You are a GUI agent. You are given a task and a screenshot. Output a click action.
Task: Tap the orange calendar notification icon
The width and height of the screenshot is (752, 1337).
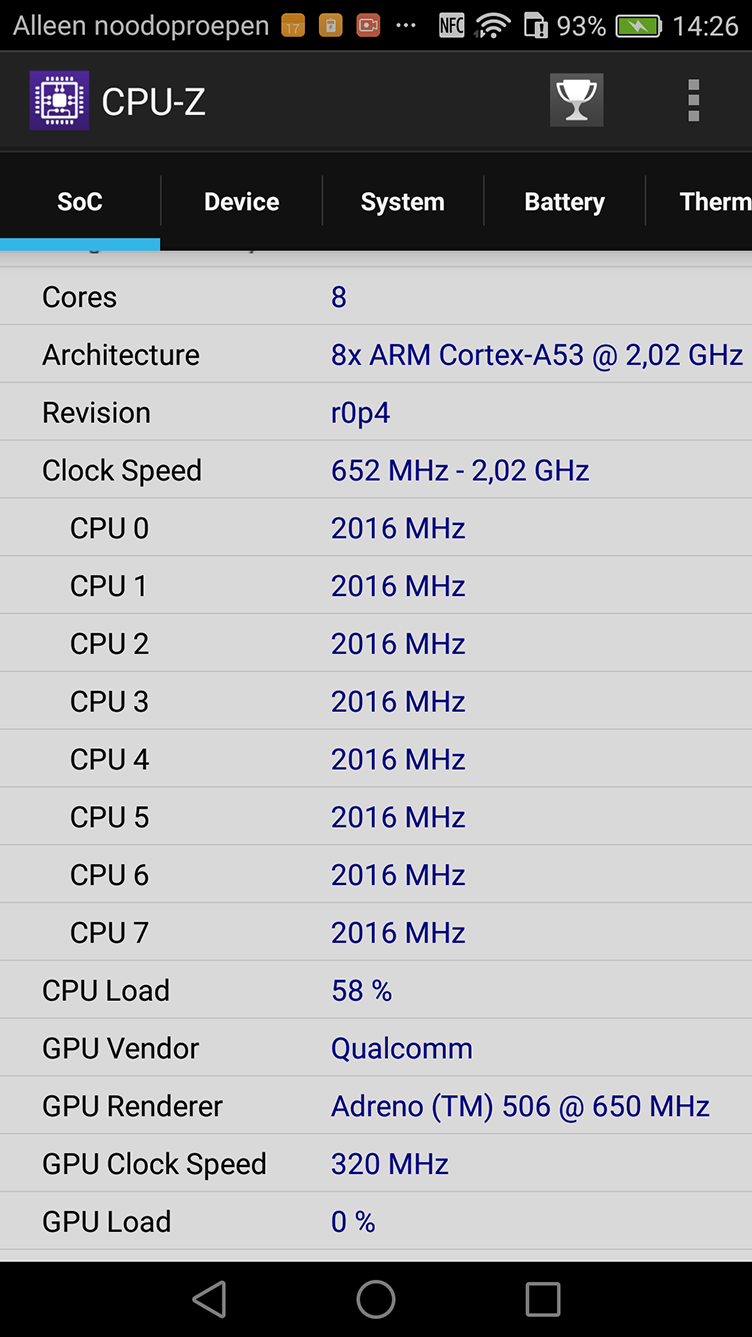[292, 26]
